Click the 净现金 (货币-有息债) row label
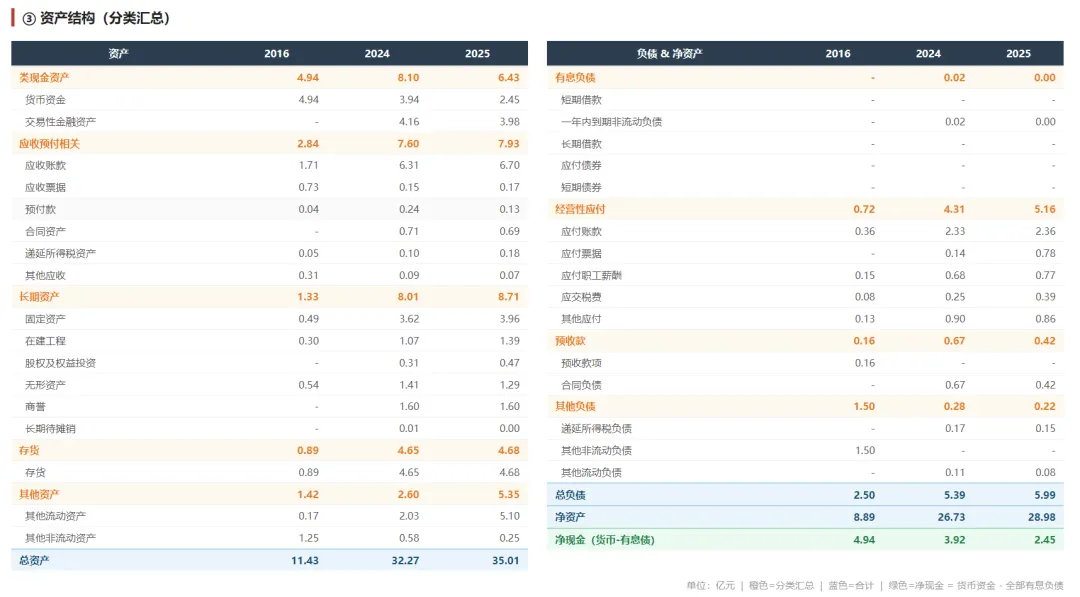Screen dimensions: 1080x597 pos(607,540)
